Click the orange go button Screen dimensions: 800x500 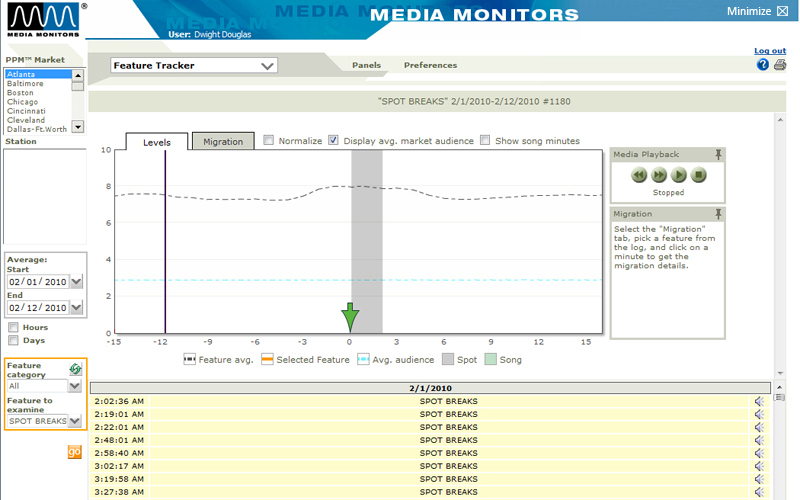click(x=74, y=452)
